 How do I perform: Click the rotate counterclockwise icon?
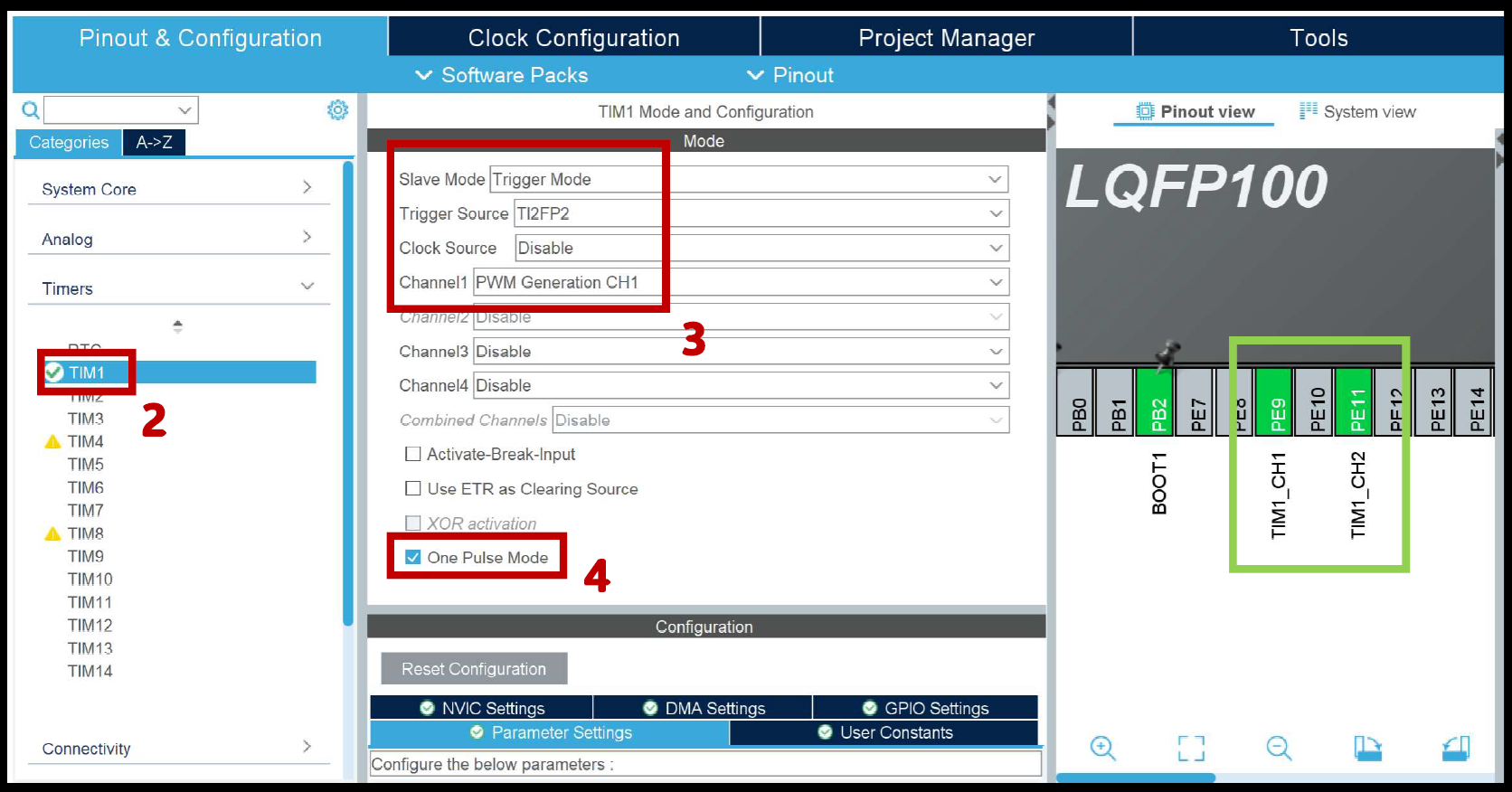1456,748
